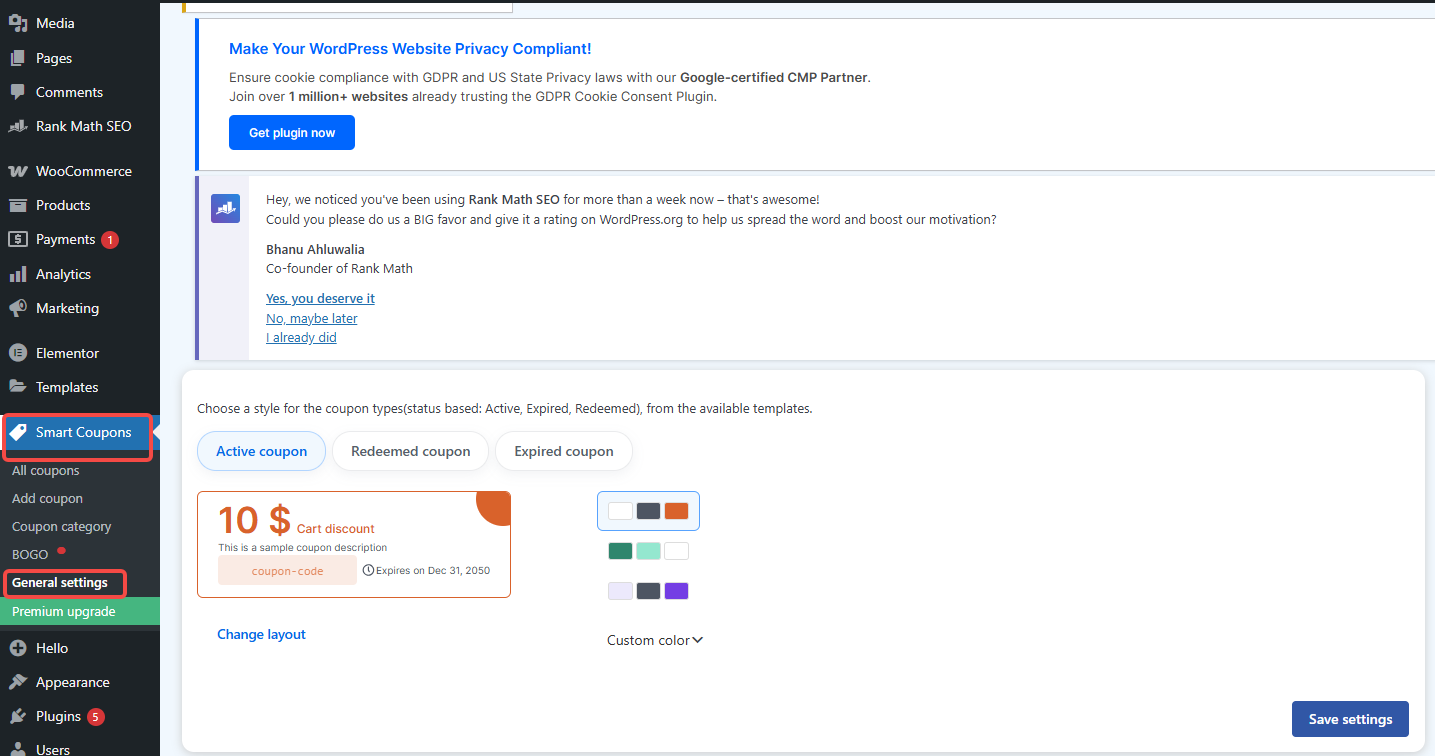This screenshot has width=1435, height=756.
Task: Open Rank Math SEO via its icon
Action: pyautogui.click(x=18, y=126)
